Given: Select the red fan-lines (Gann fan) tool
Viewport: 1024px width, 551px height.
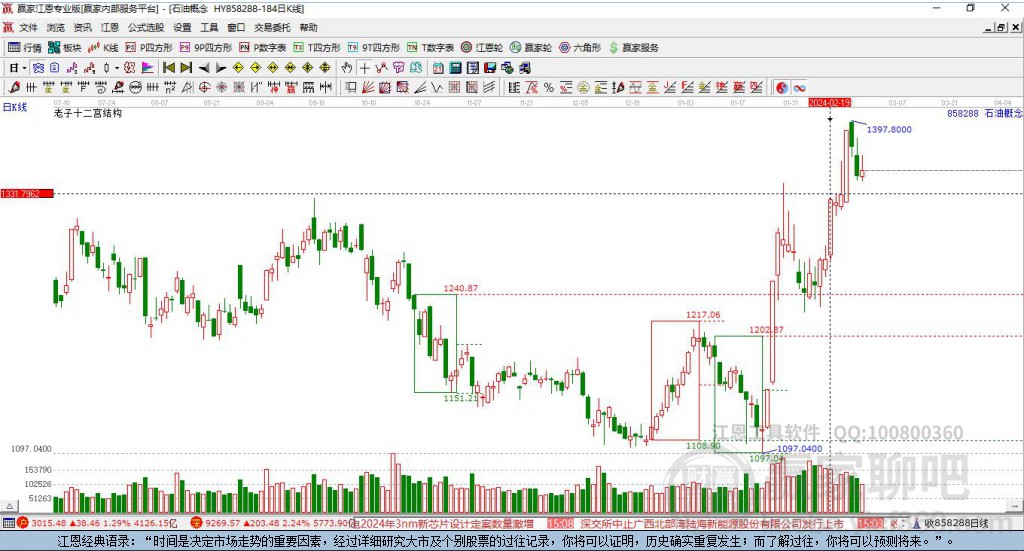Looking at the screenshot, I should point(368,87).
